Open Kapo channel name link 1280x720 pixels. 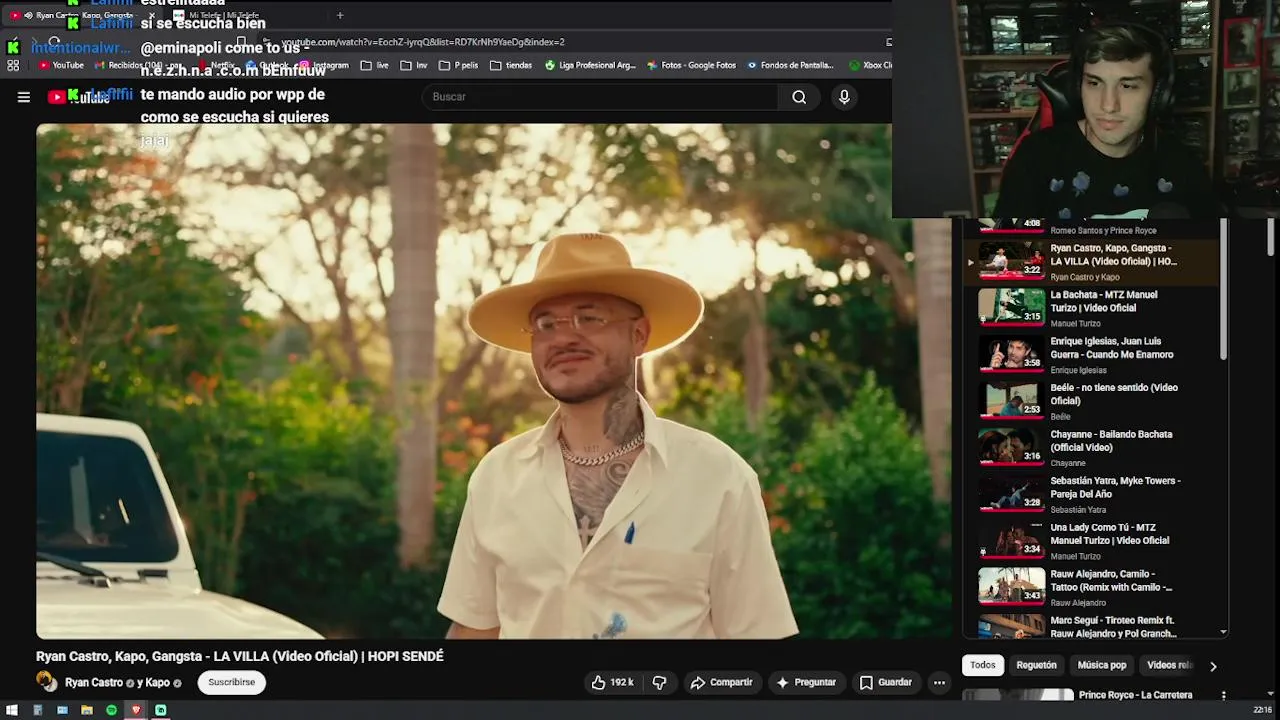coord(158,683)
